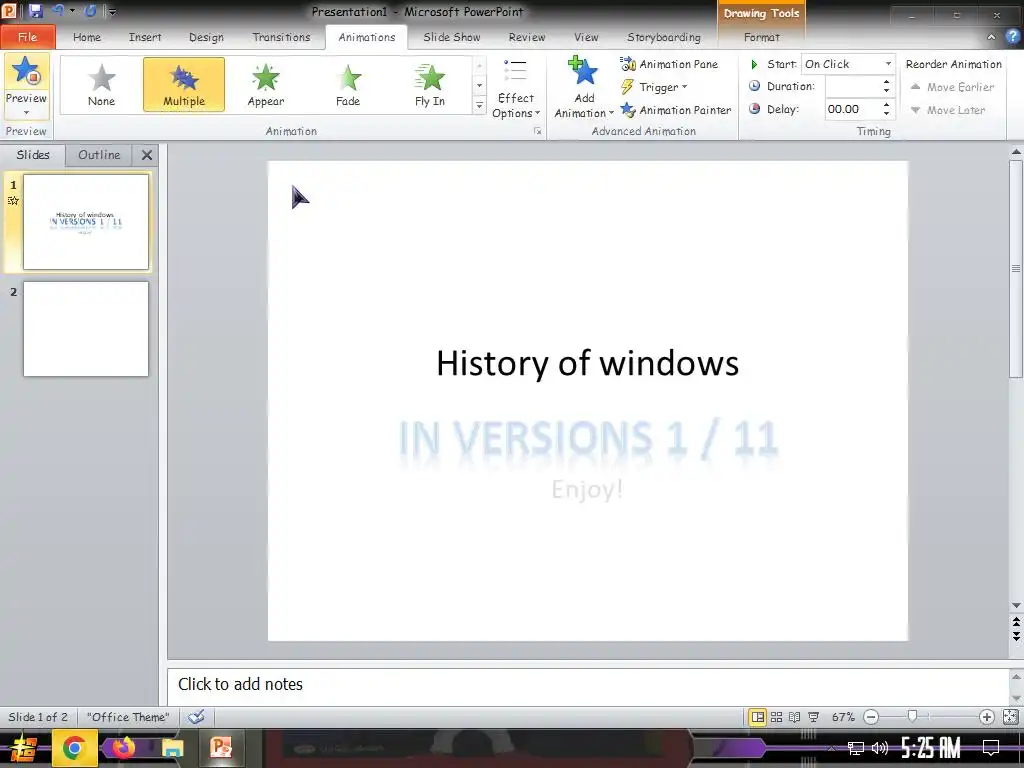Click the Preview animation star icon

coord(26,72)
